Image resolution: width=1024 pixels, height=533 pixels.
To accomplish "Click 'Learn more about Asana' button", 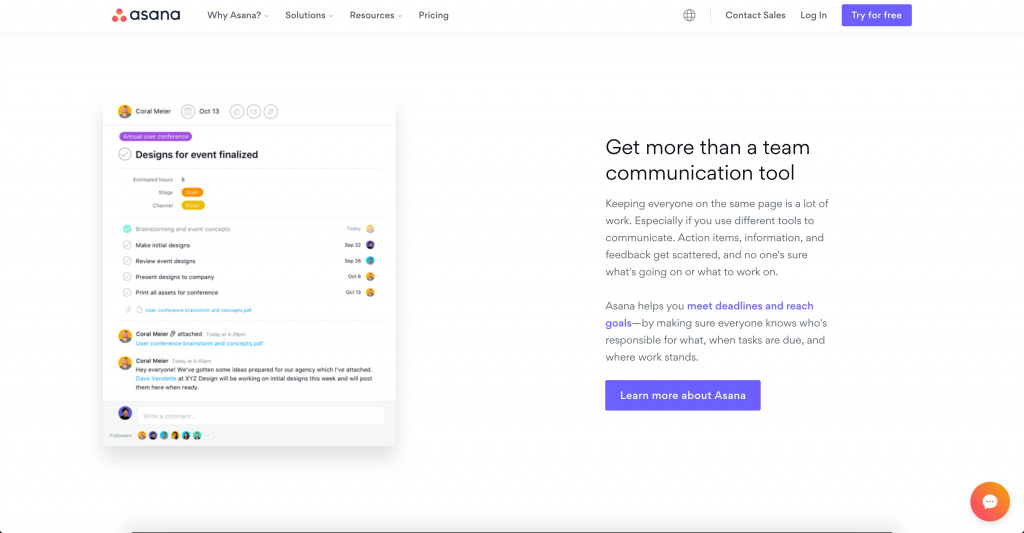I will pyautogui.click(x=682, y=395).
